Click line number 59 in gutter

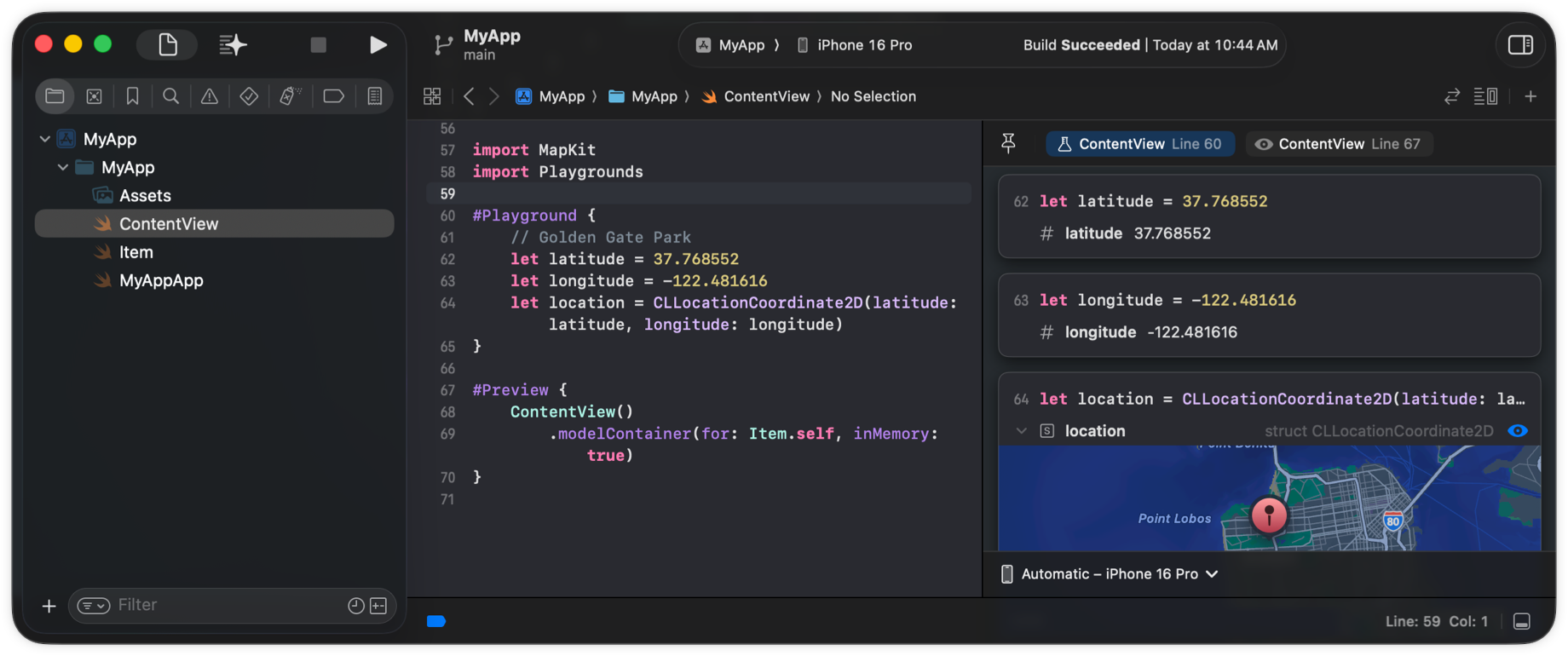pyautogui.click(x=447, y=193)
